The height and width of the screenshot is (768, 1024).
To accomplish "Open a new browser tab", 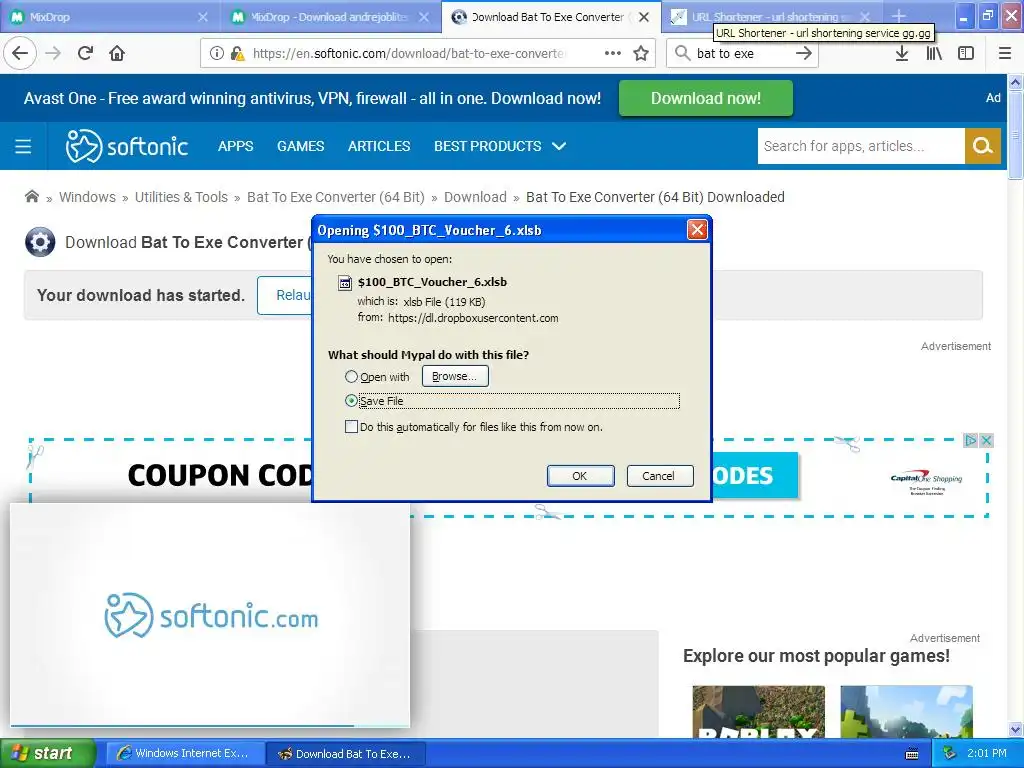I will coord(899,16).
